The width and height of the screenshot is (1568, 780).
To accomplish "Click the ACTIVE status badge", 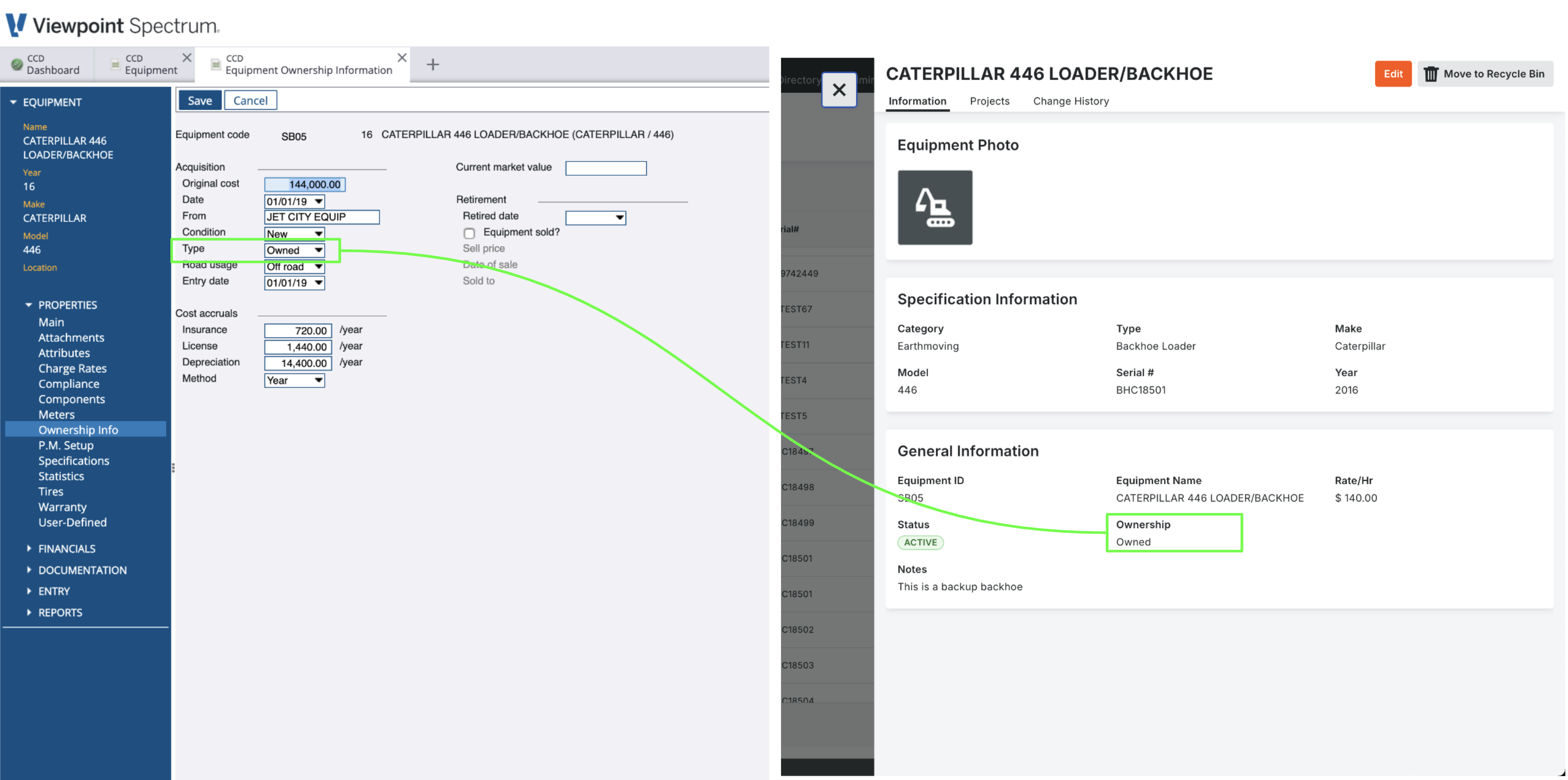I will click(x=920, y=542).
